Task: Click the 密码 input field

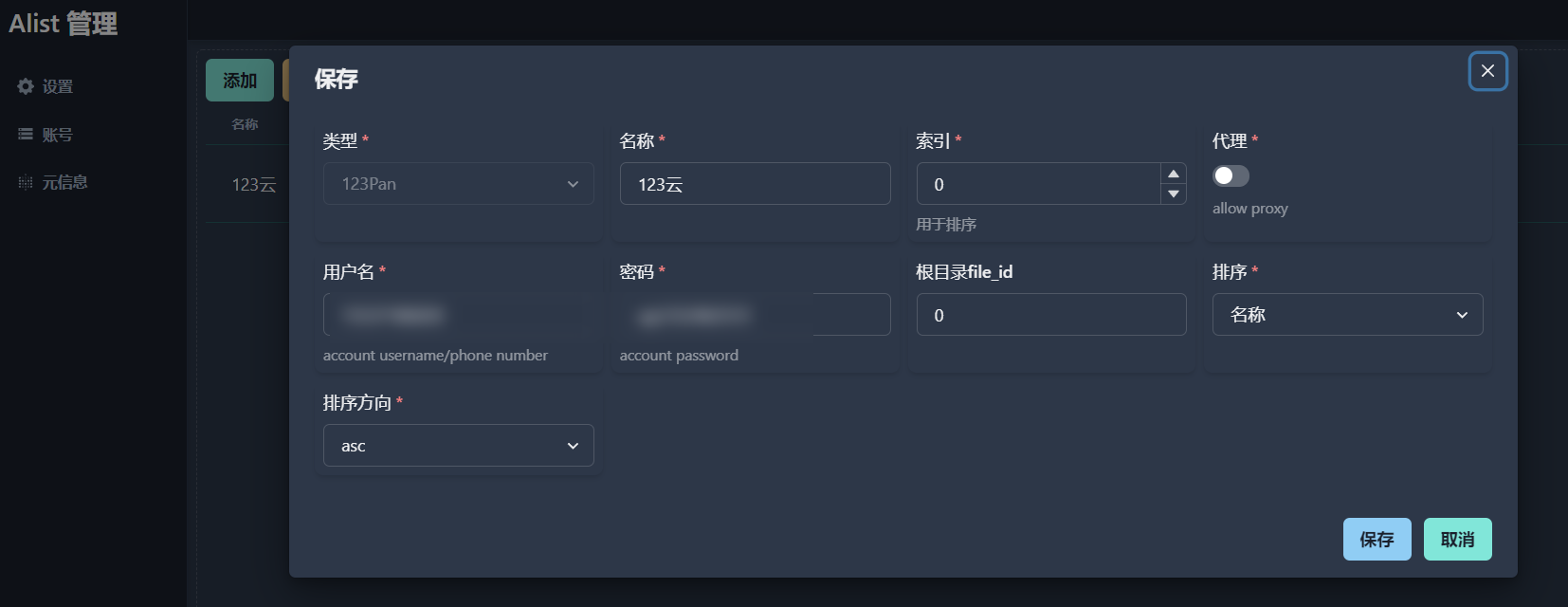Action: point(756,315)
